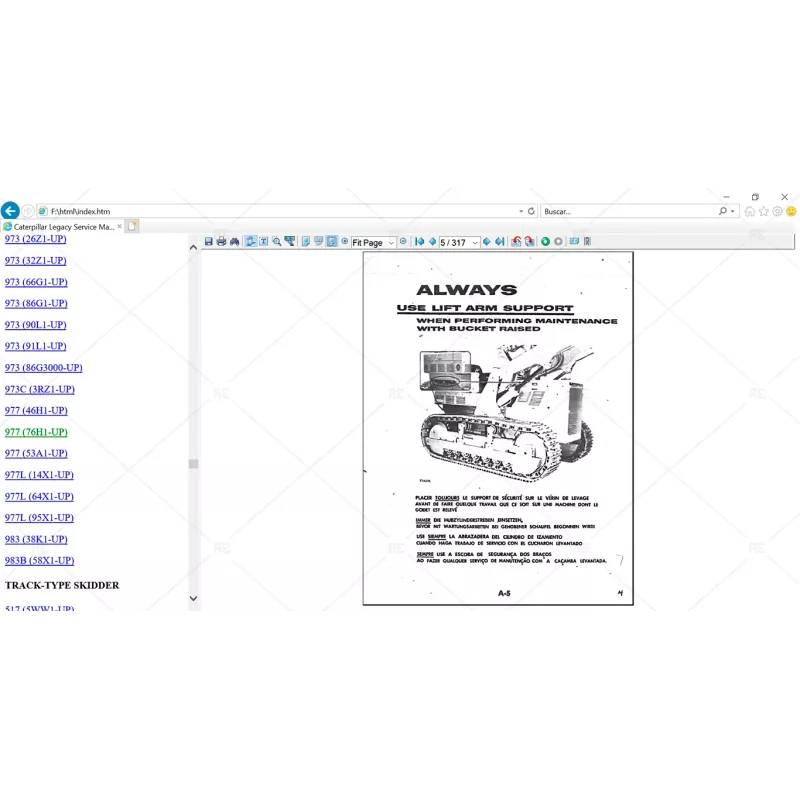Image resolution: width=800 pixels, height=800 pixels.
Task: Switch to Caterpillar Legacy Service Manual tab
Action: point(64,227)
